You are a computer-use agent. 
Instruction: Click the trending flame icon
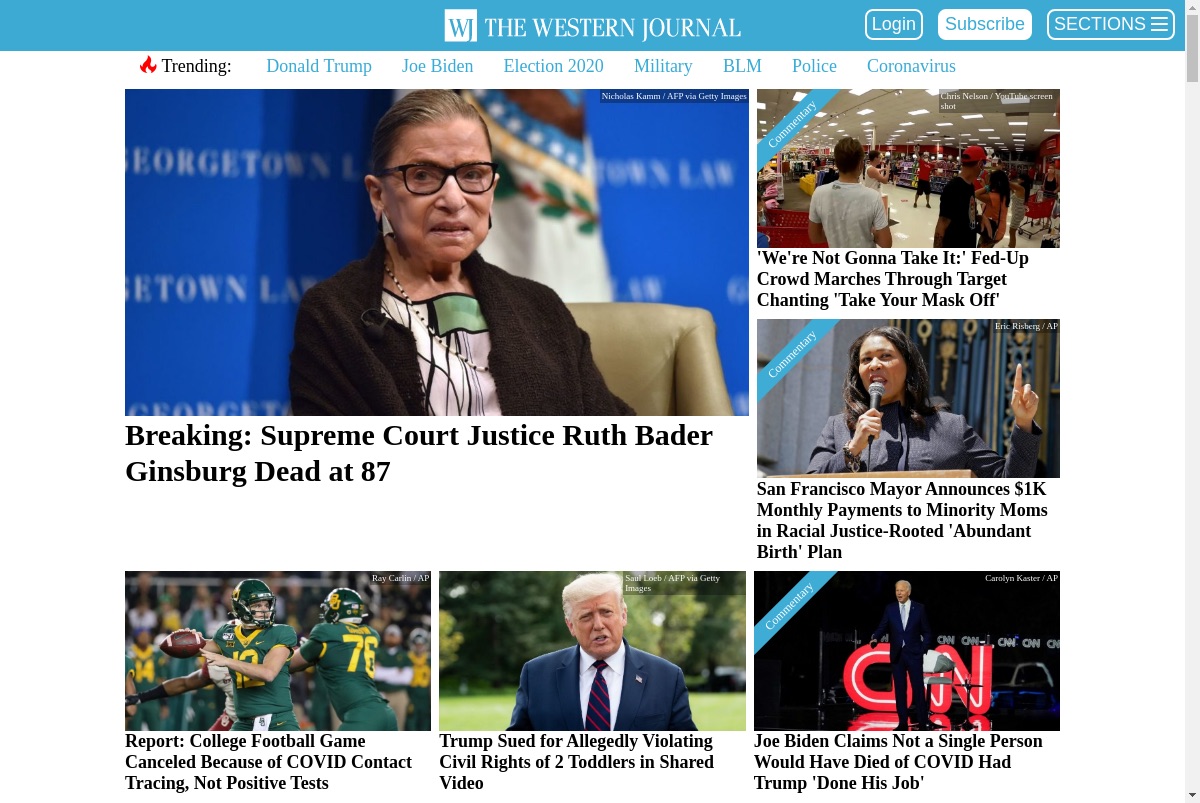[x=148, y=65]
